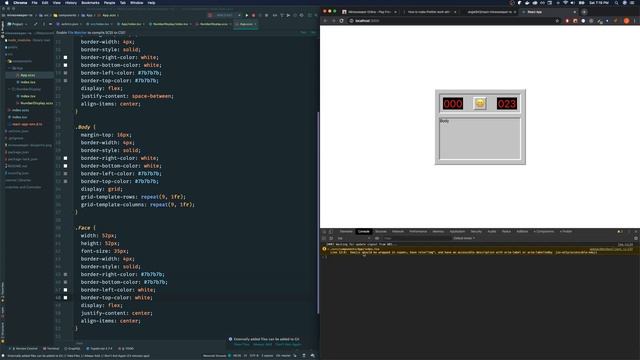Click the editor vertical scrollbar

click(x=318, y=212)
